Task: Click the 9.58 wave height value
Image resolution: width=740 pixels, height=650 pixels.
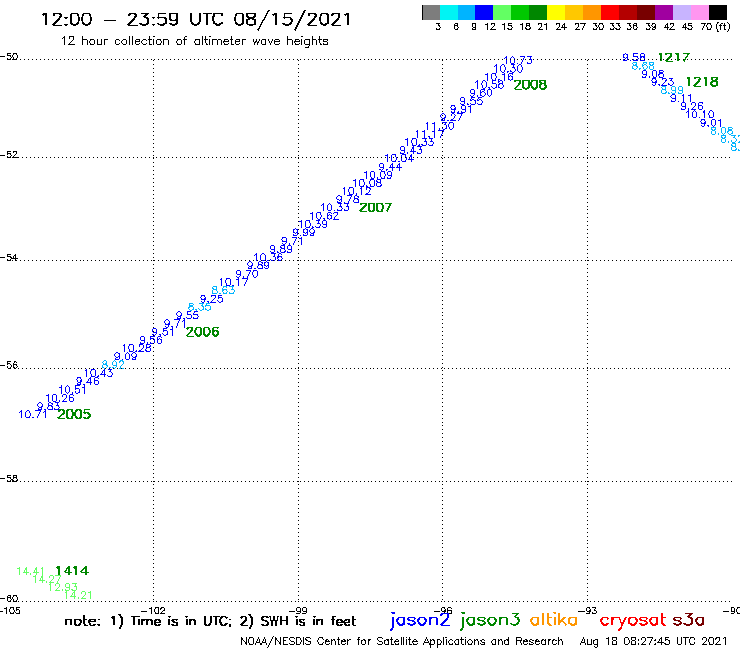Action: pyautogui.click(x=634, y=57)
